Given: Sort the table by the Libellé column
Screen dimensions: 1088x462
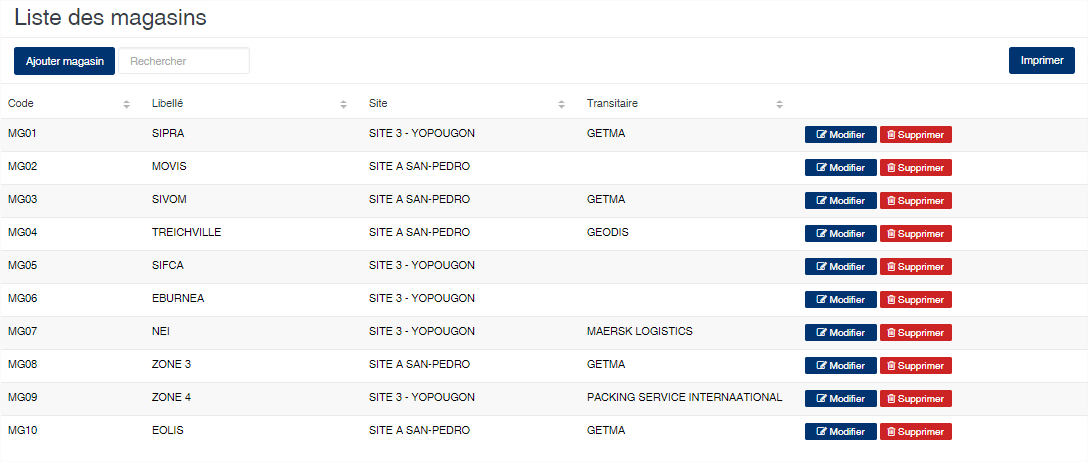Looking at the screenshot, I should tap(250, 103).
